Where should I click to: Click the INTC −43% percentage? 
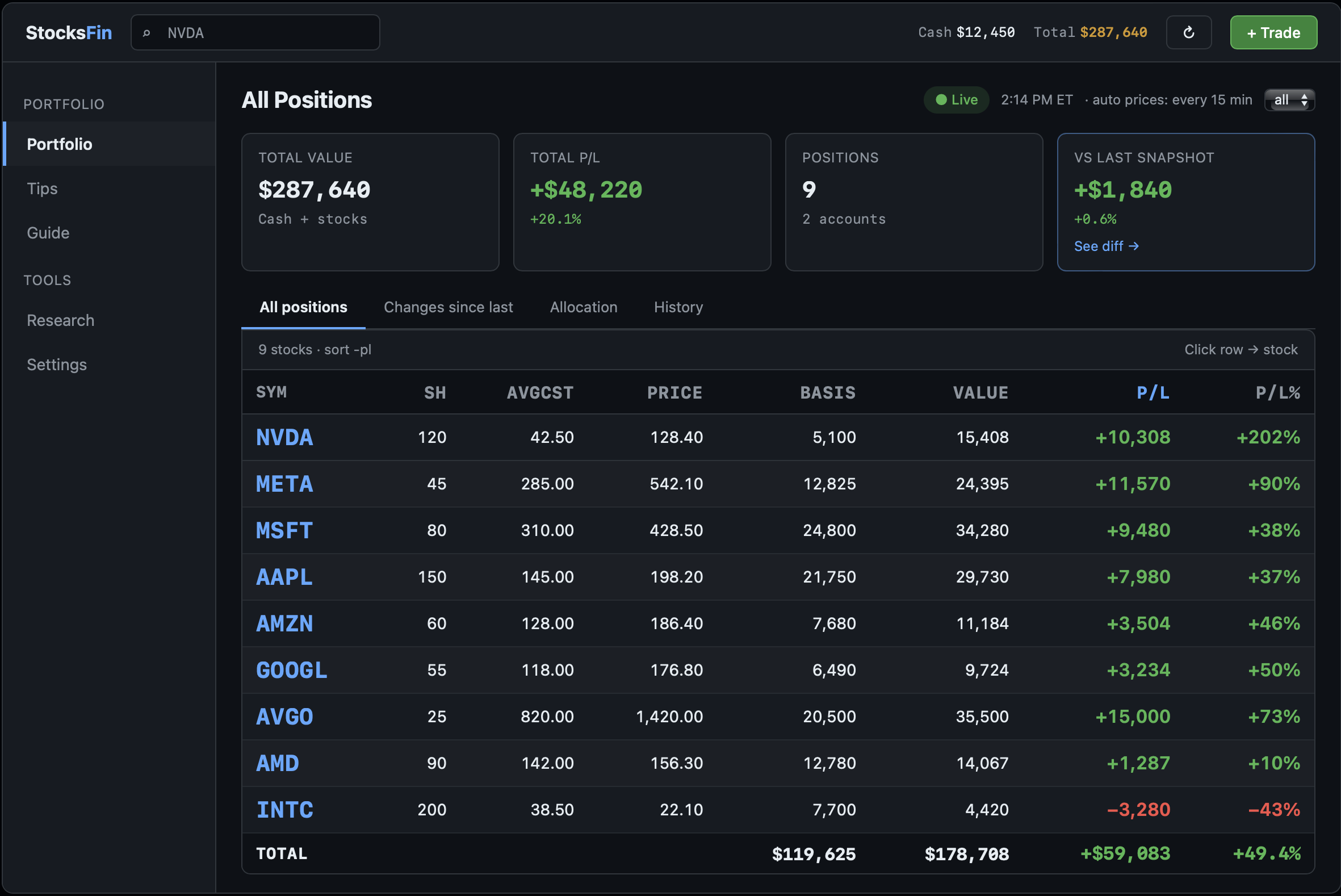[1273, 810]
